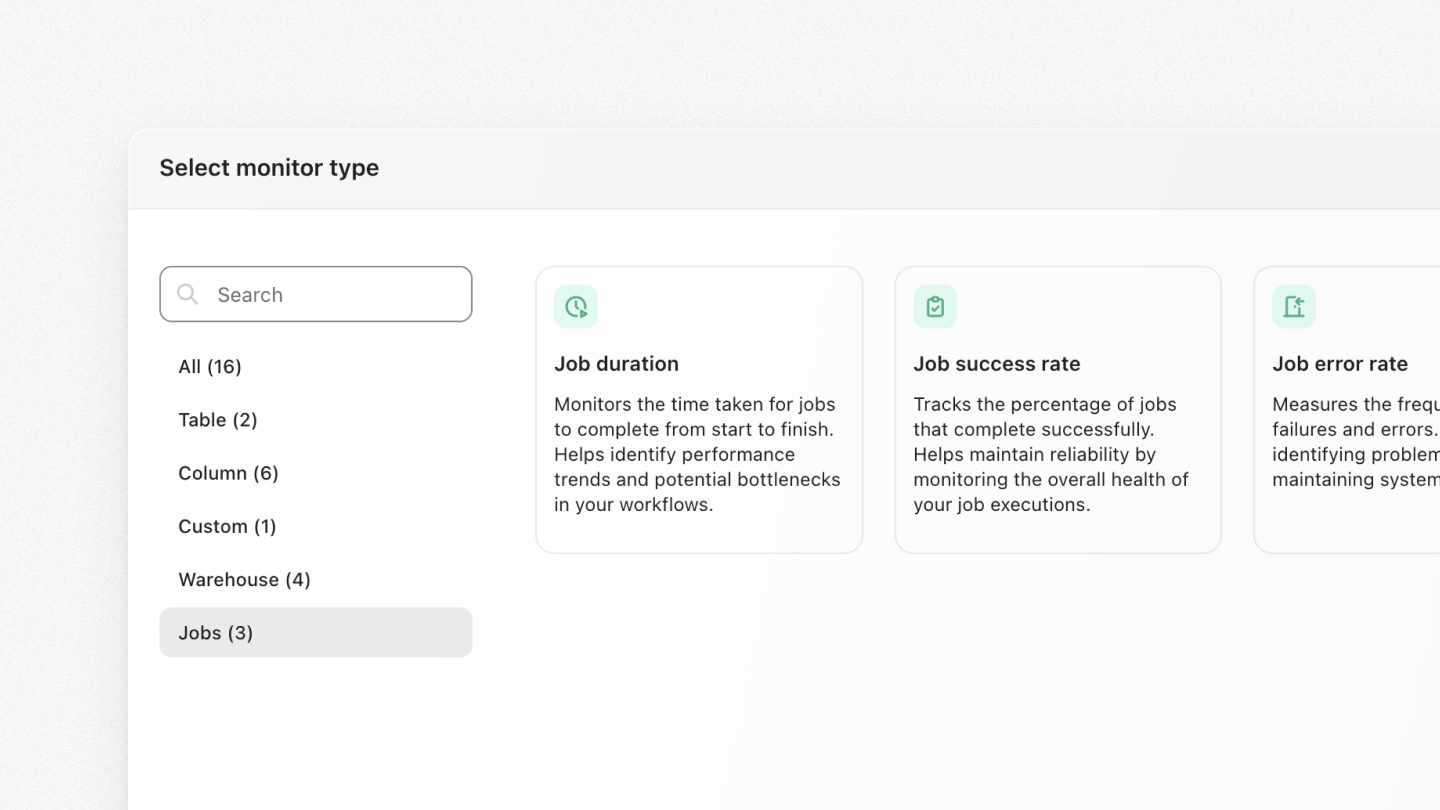Click the Job success rate clipboard icon
Screen dimensions: 1440x810
coord(935,307)
